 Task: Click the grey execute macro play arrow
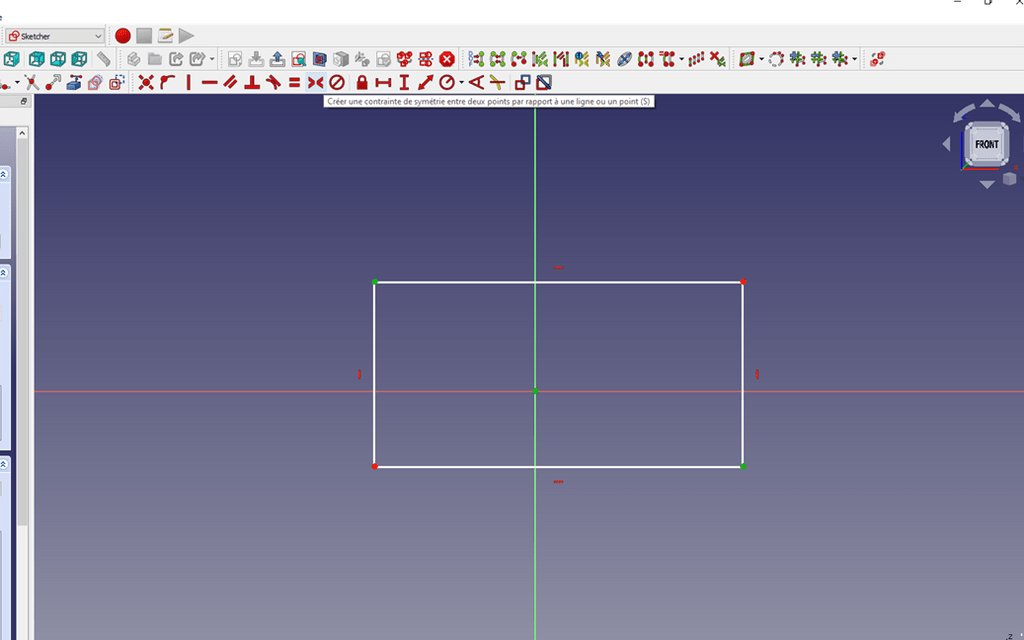186,36
